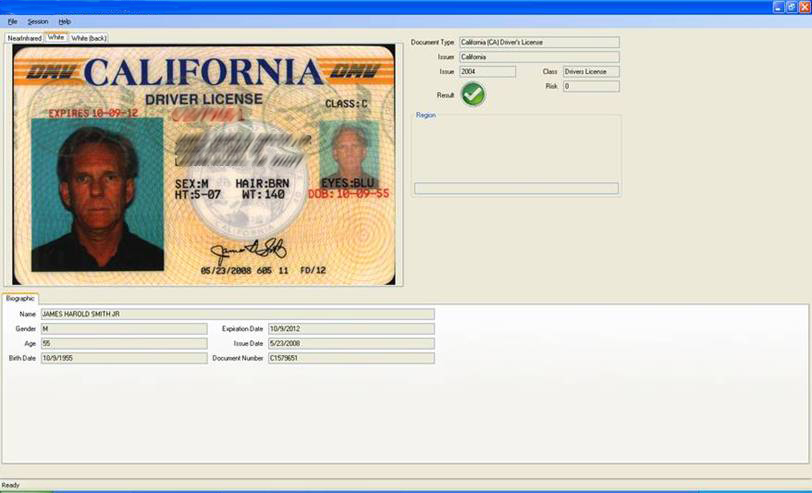This screenshot has width=812, height=493.
Task: Minimize the application window
Action: click(x=779, y=7)
